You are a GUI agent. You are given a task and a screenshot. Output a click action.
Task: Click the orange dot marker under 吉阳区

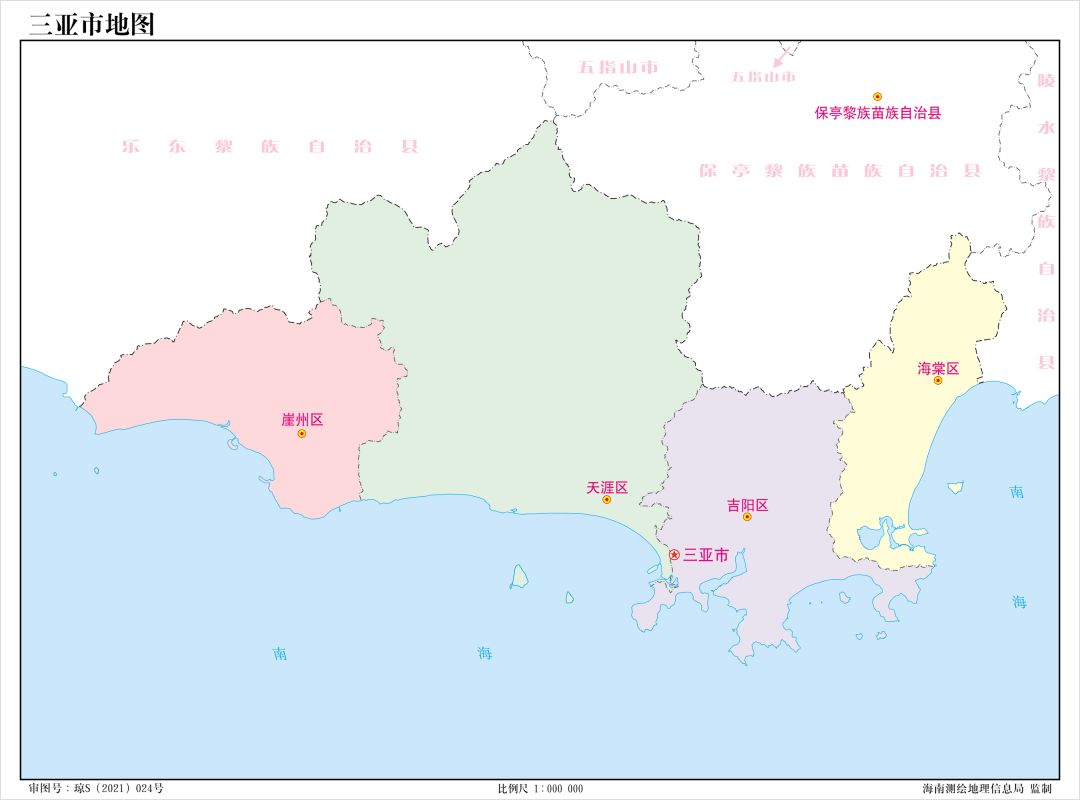tap(747, 517)
